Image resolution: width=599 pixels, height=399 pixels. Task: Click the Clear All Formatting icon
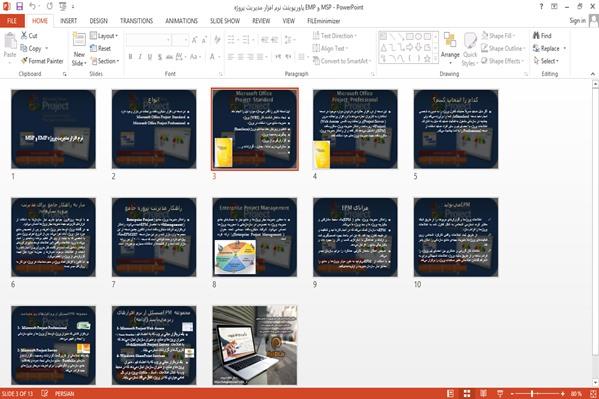tap(217, 40)
